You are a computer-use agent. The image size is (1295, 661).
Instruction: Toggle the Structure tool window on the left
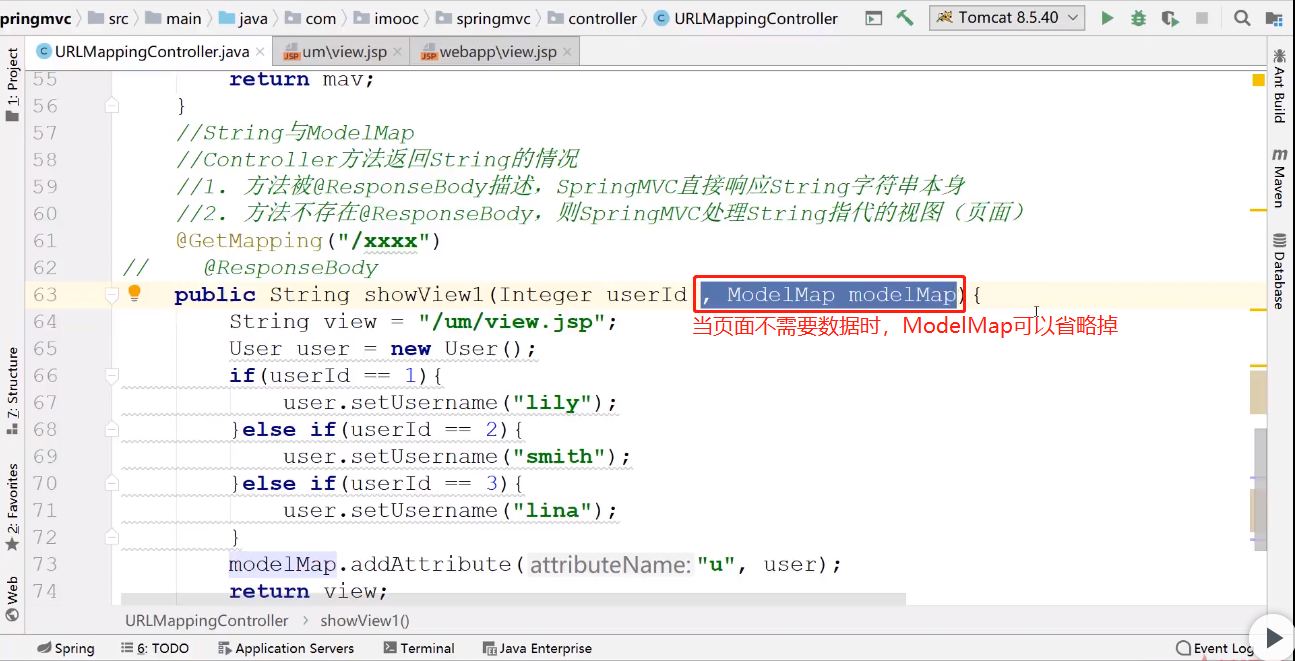pyautogui.click(x=12, y=390)
